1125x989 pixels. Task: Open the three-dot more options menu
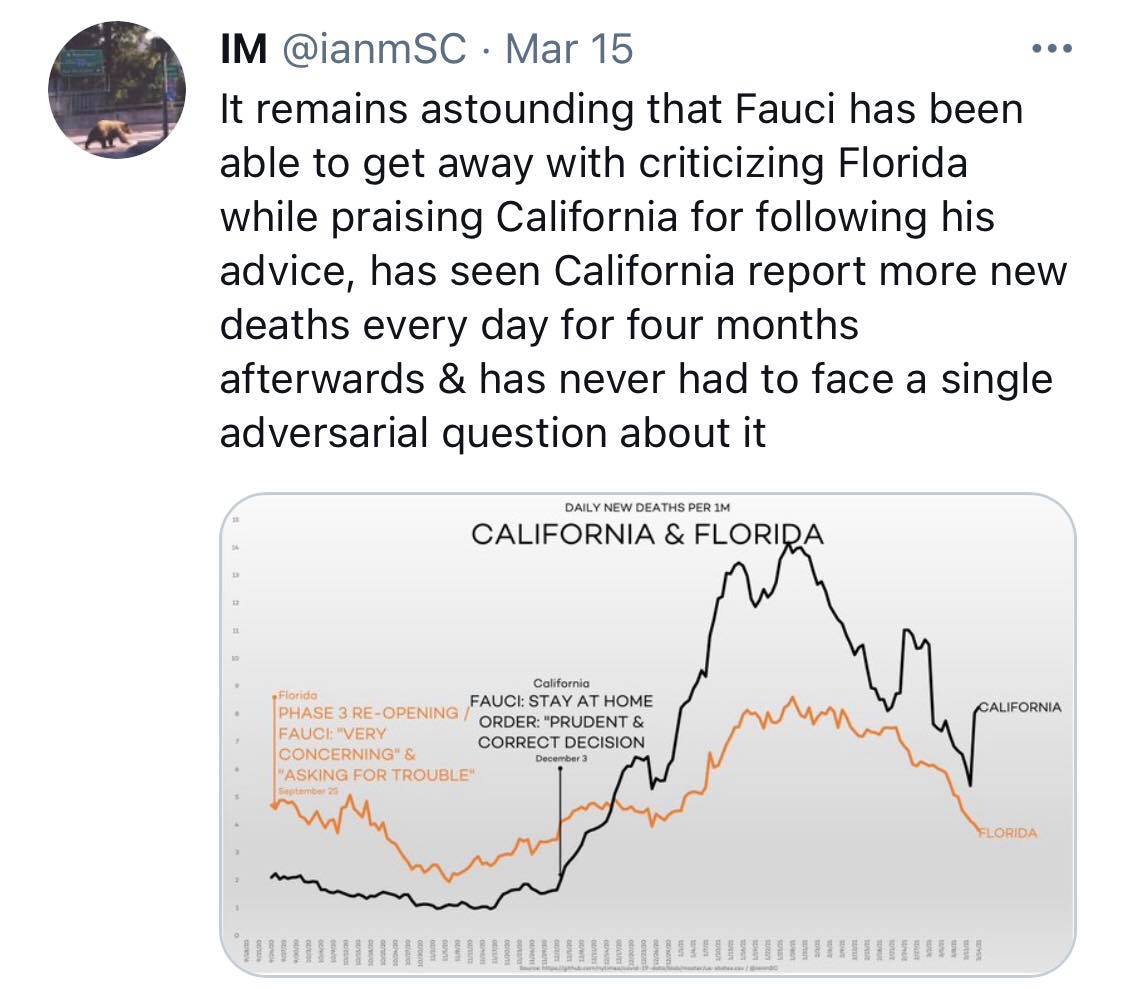tap(1052, 49)
